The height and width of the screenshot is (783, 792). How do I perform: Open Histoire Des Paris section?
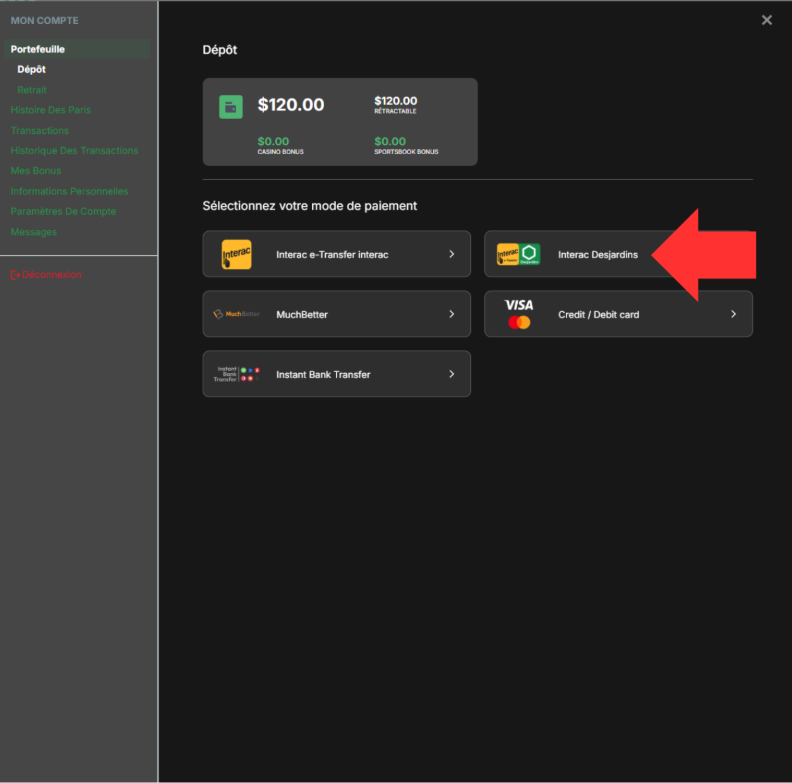click(x=50, y=110)
